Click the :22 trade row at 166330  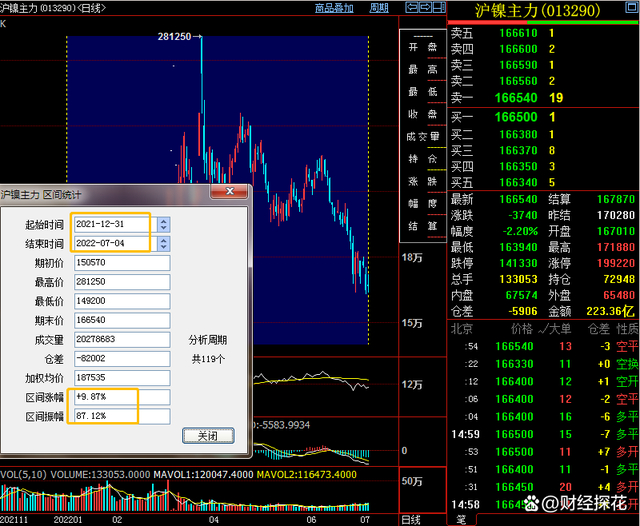[x=544, y=364]
